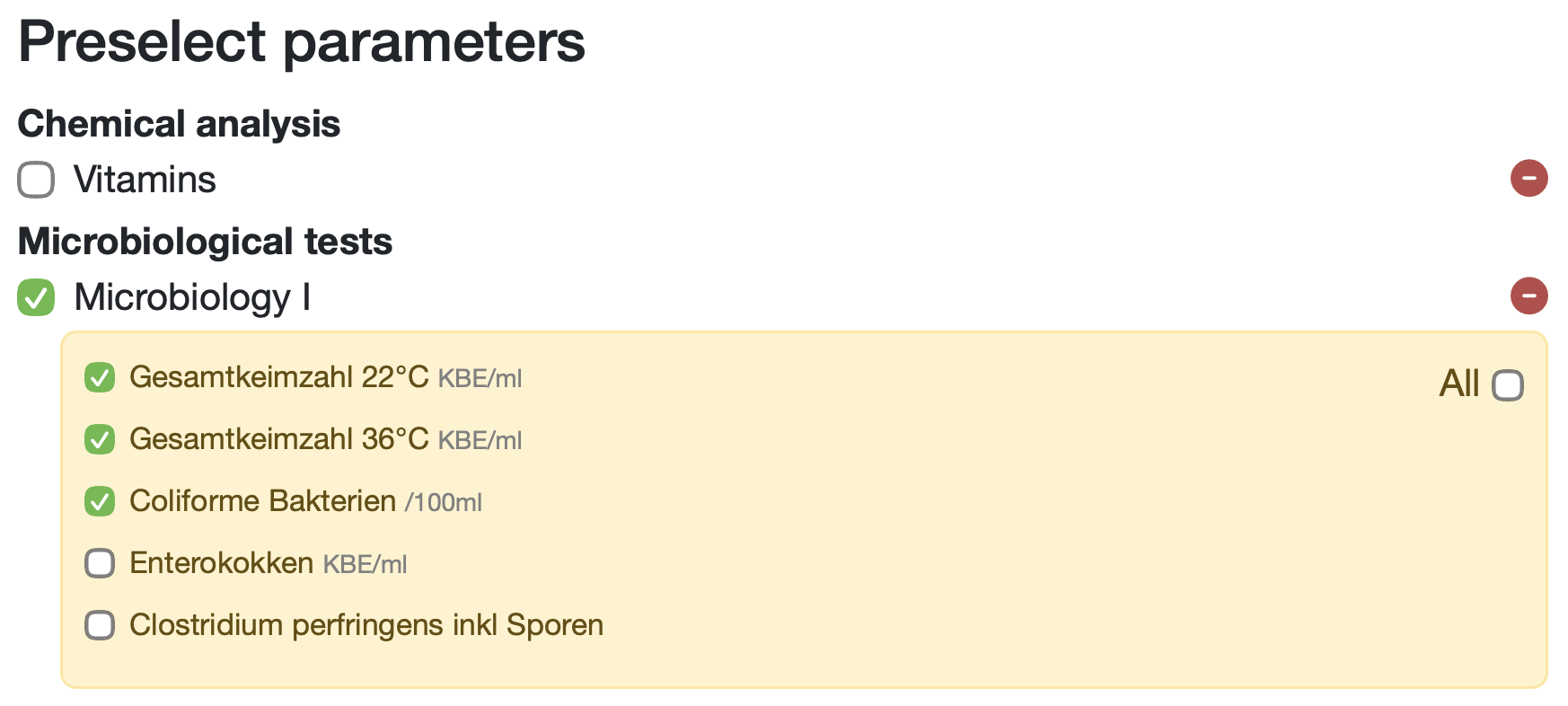Click the red minus icon beside Microbiology I

pyautogui.click(x=1528, y=296)
